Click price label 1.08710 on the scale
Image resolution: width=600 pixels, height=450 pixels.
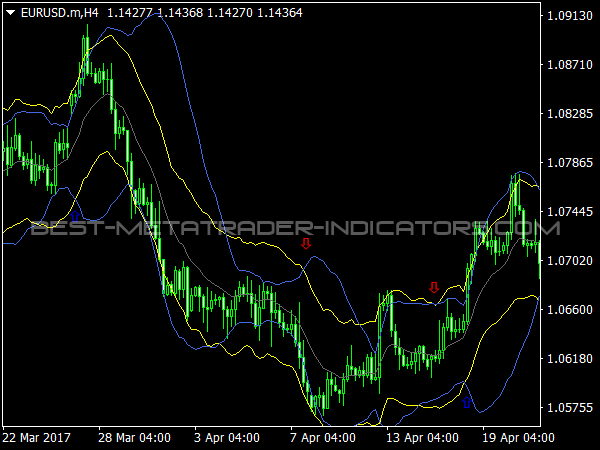[x=570, y=65]
